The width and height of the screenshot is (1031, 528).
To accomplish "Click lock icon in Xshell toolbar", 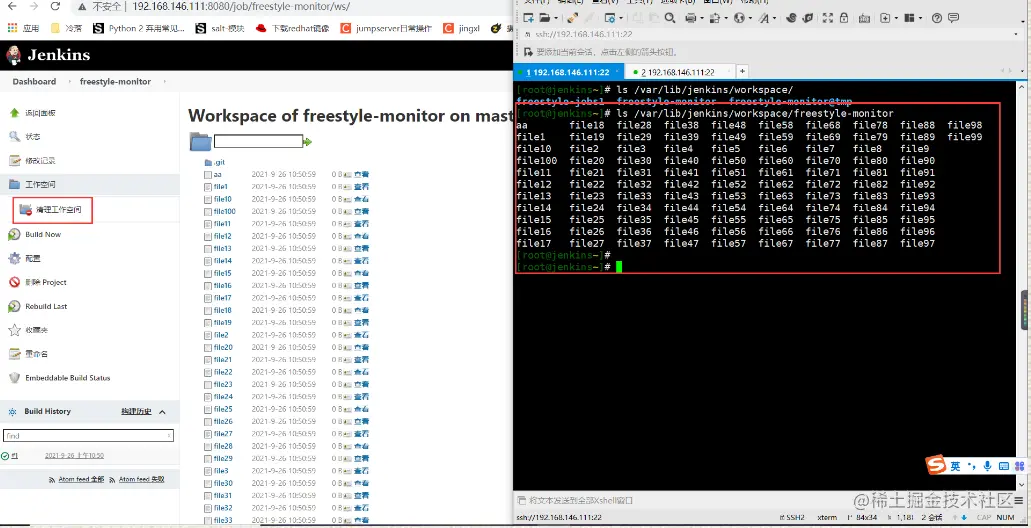I will tap(844, 18).
